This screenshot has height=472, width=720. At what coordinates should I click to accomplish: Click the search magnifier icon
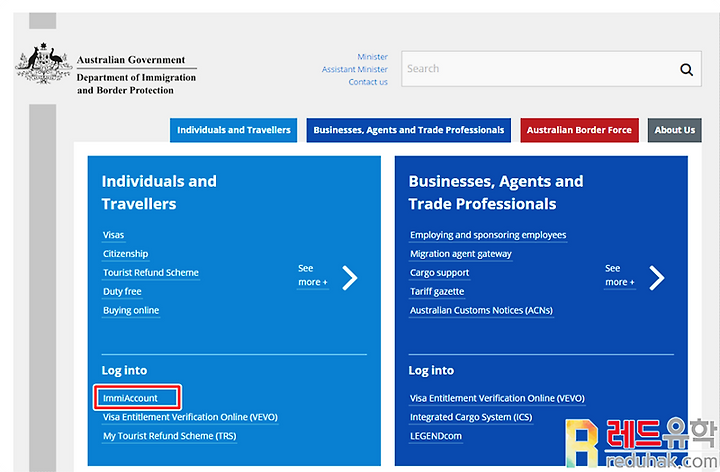686,69
